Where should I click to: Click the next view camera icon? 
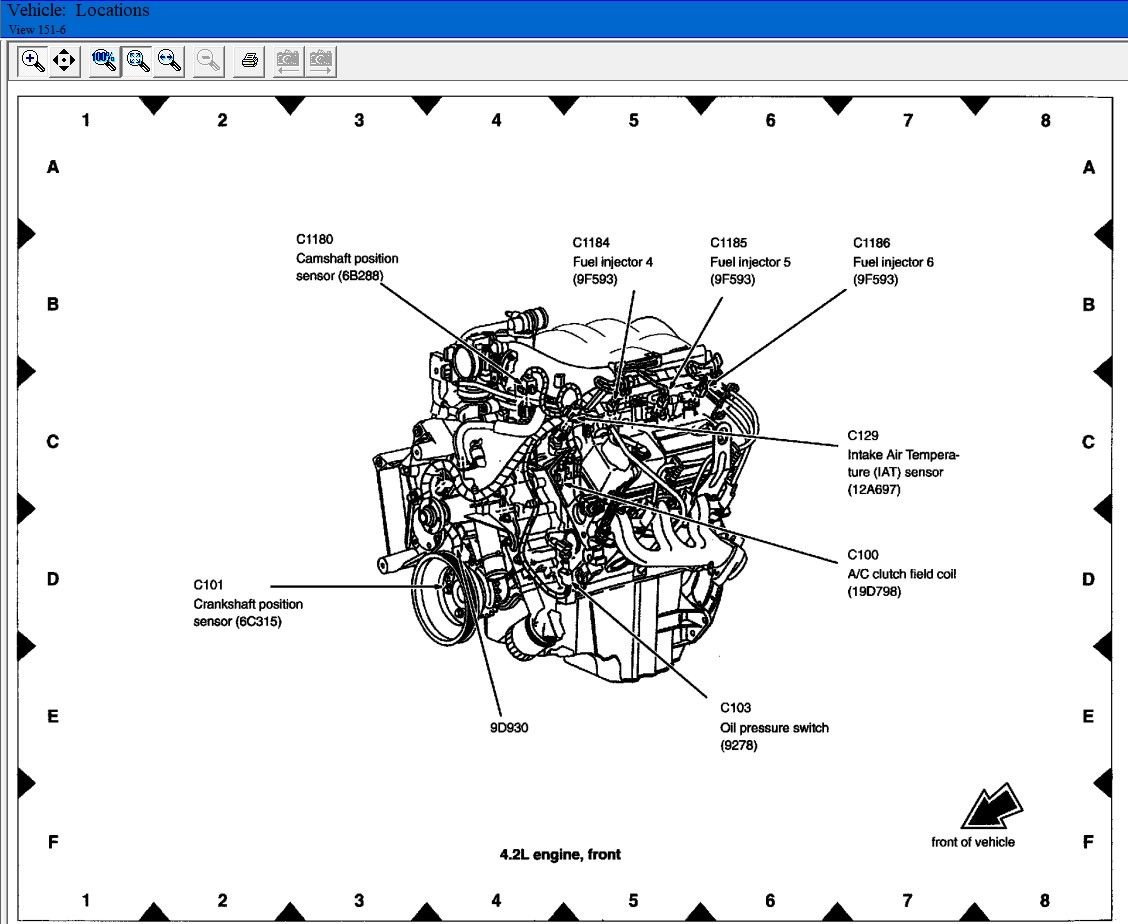coord(321,61)
